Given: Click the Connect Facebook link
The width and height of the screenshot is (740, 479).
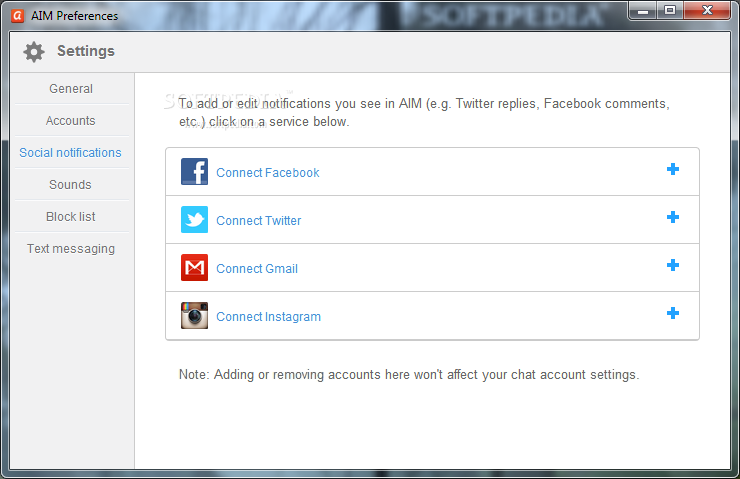Looking at the screenshot, I should coord(268,173).
